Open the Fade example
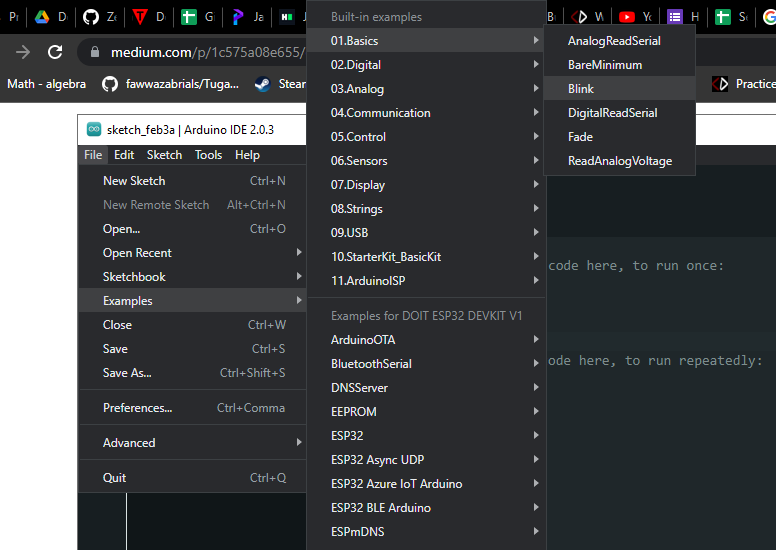The width and height of the screenshot is (776, 550). click(x=620, y=137)
